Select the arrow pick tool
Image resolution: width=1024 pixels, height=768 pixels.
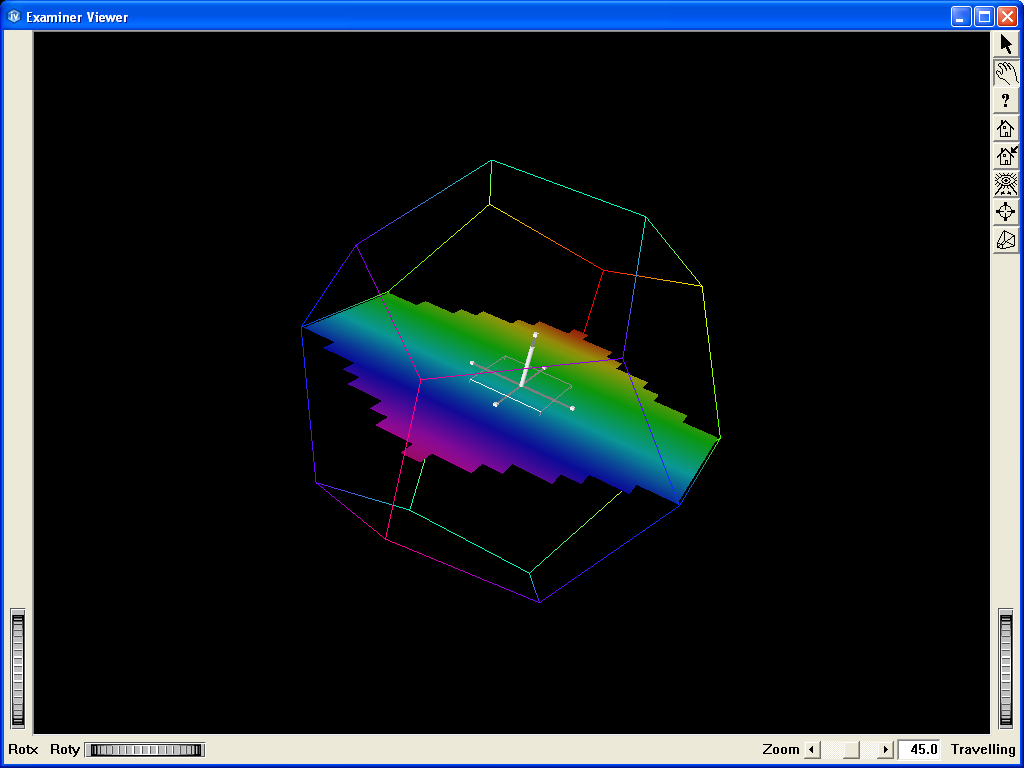click(x=1006, y=44)
